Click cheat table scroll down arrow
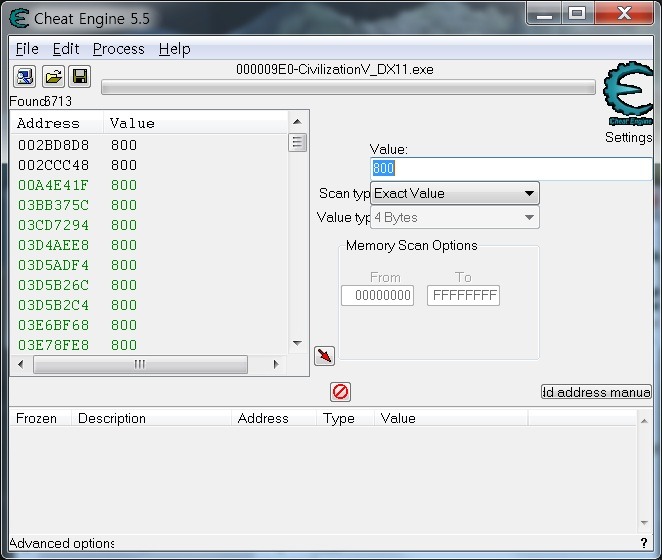 [644, 523]
